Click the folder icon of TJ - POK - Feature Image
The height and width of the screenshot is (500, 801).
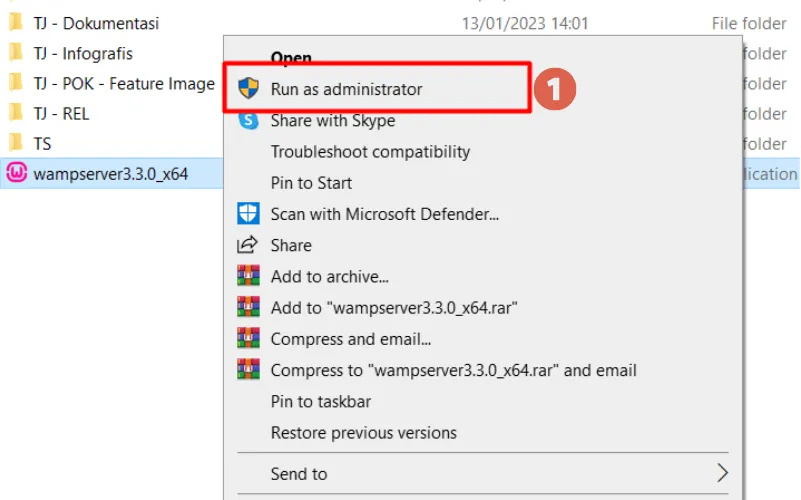pyautogui.click(x=16, y=82)
